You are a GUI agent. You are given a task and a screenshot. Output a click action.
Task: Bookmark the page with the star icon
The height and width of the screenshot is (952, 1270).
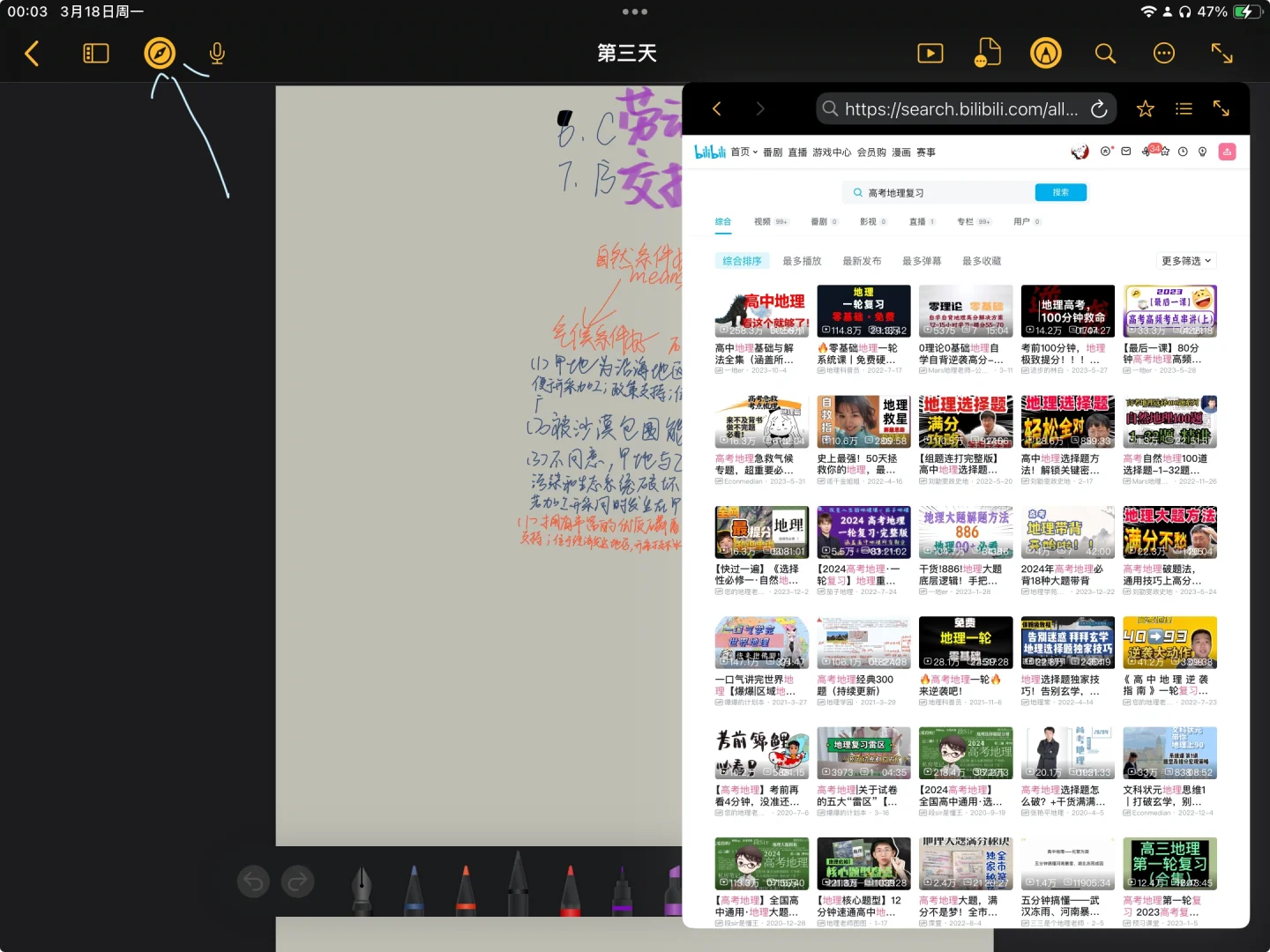point(1146,108)
